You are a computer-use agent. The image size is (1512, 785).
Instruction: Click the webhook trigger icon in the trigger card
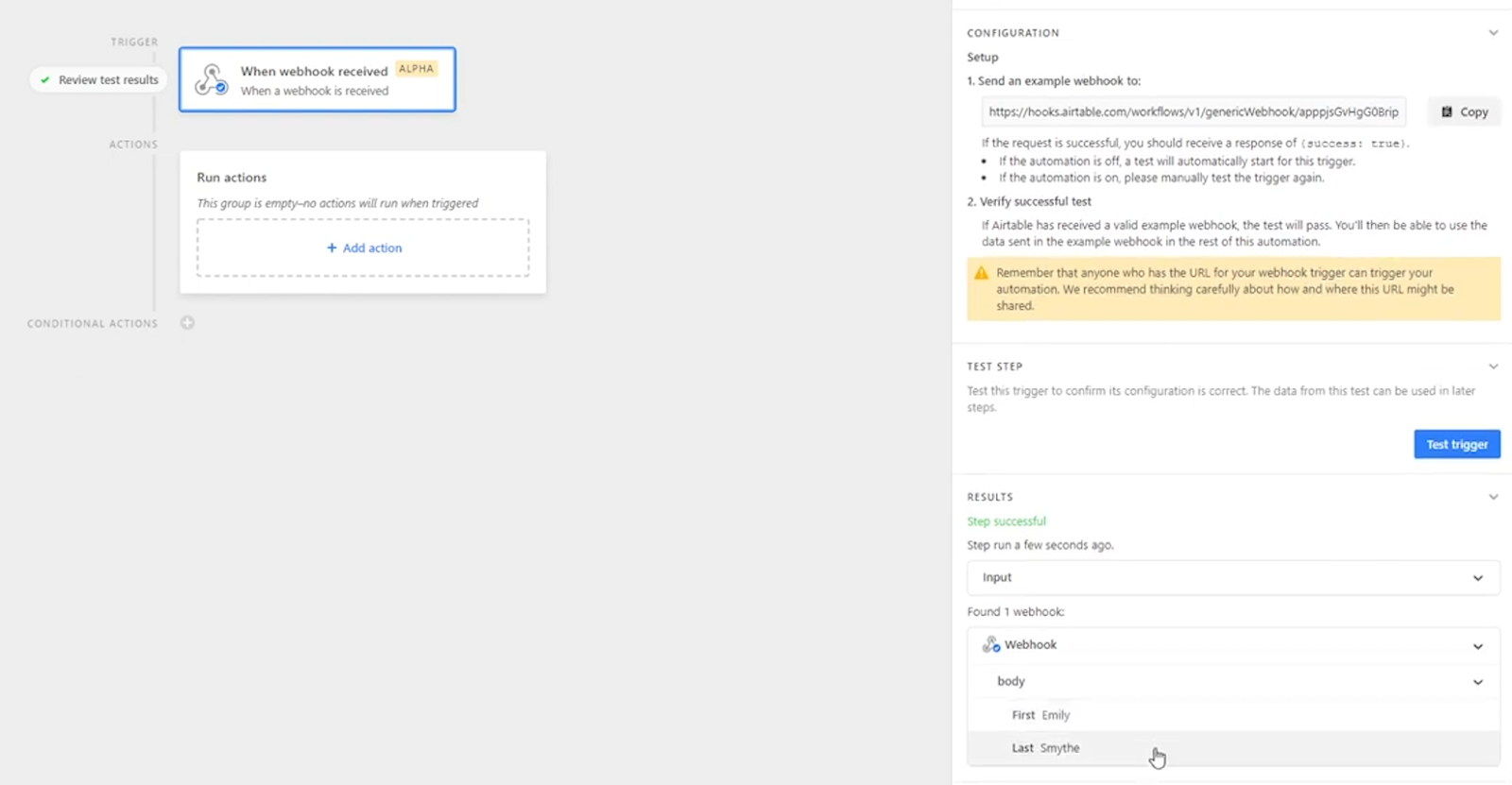[211, 79]
